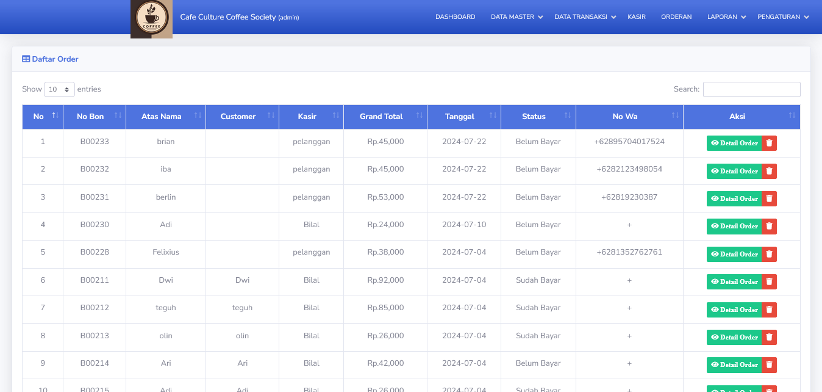The image size is (822, 392).
Task: Sort table by Customer column
Action: coord(242,117)
